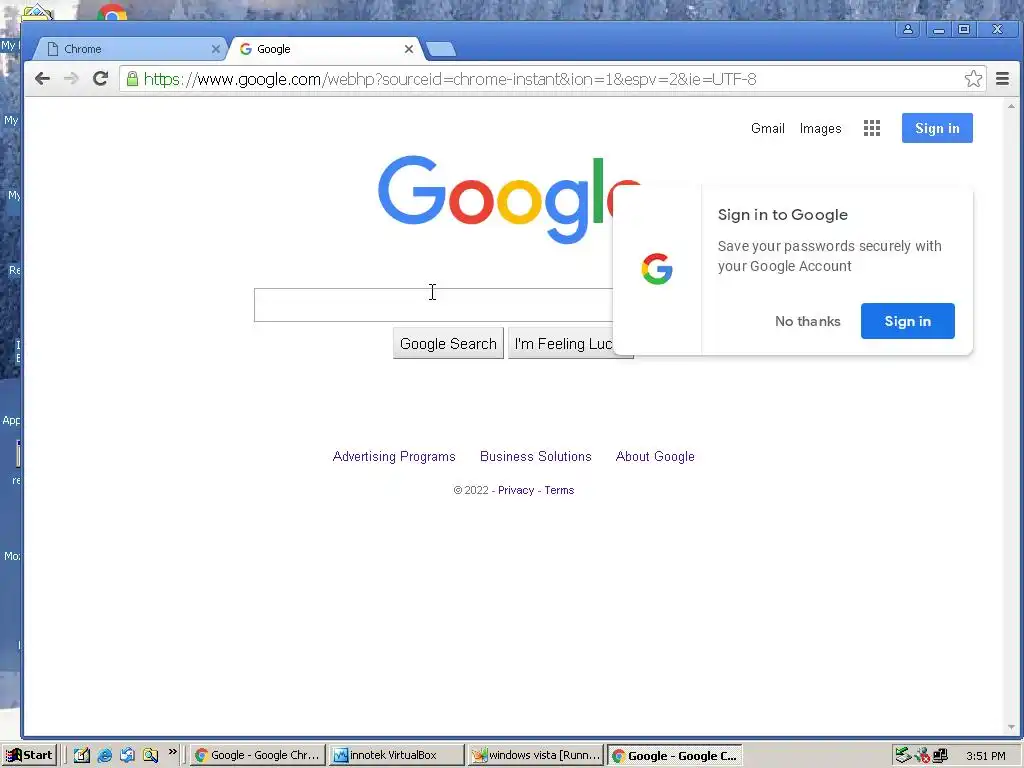Expand quick launch overflow chevron
The width and height of the screenshot is (1024, 768).
[172, 752]
